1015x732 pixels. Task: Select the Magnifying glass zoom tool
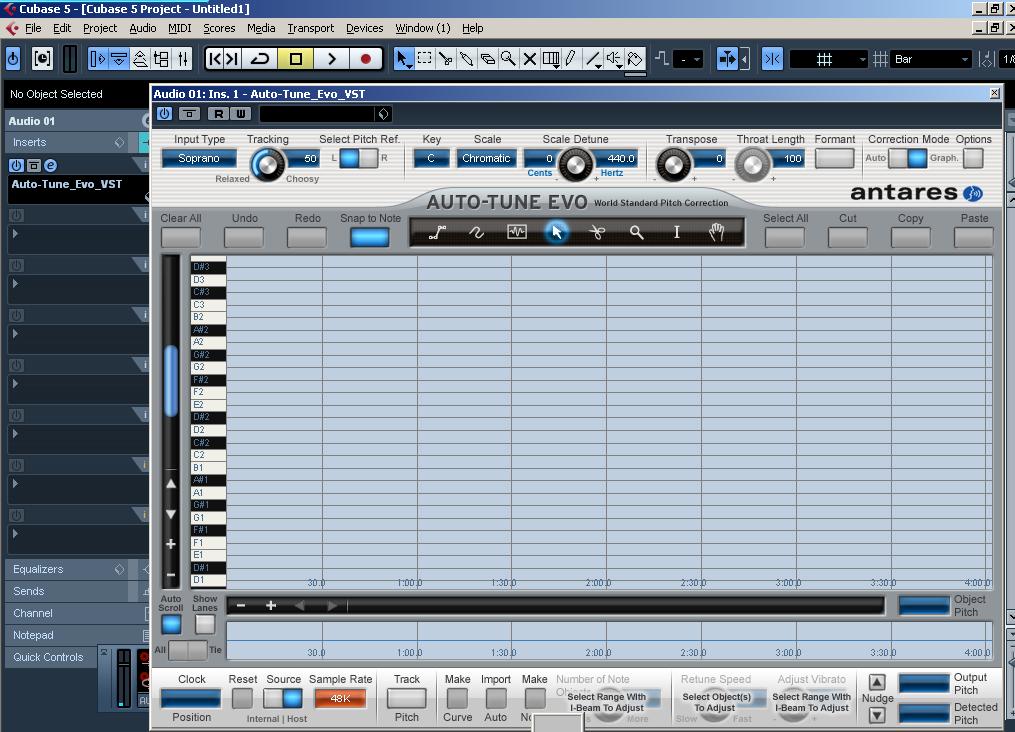tap(636, 232)
